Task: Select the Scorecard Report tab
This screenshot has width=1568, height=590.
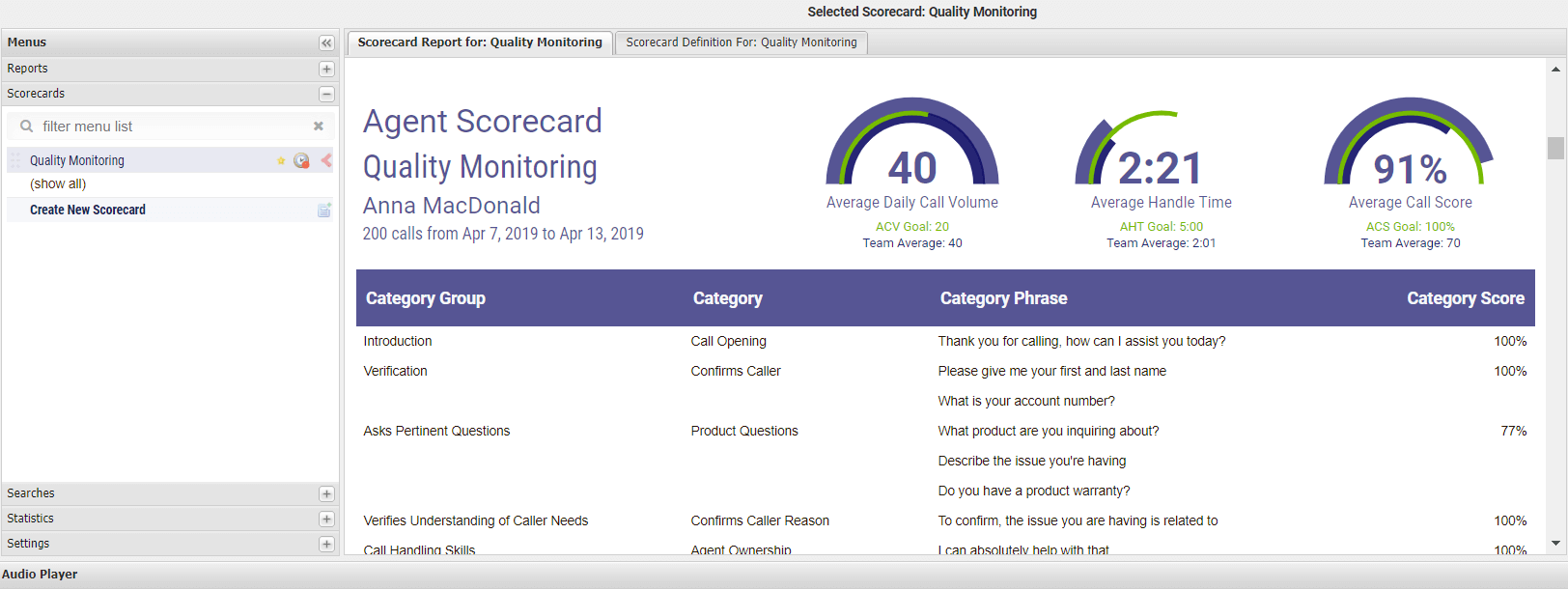Action: click(479, 42)
